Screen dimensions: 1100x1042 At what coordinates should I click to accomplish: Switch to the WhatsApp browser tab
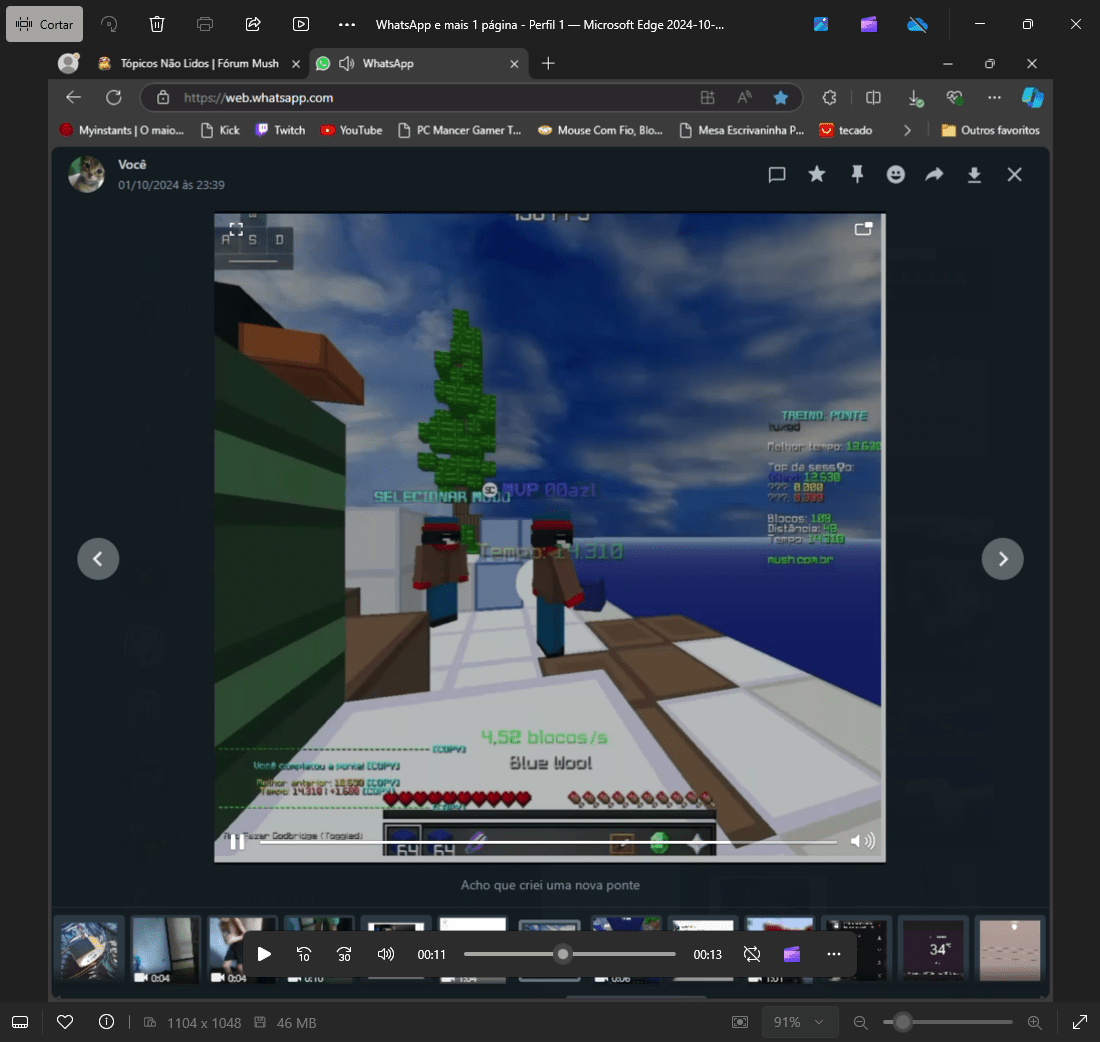pyautogui.click(x=421, y=63)
